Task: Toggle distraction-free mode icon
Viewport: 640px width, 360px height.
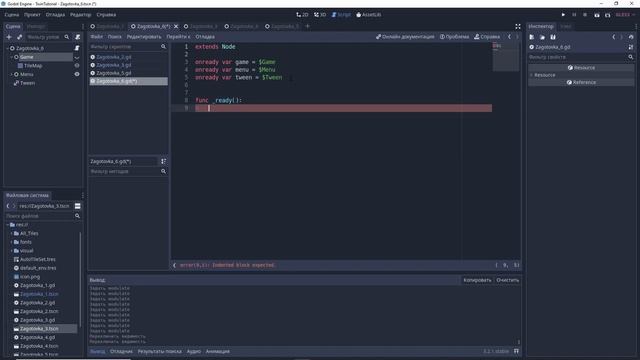Action: (x=518, y=27)
